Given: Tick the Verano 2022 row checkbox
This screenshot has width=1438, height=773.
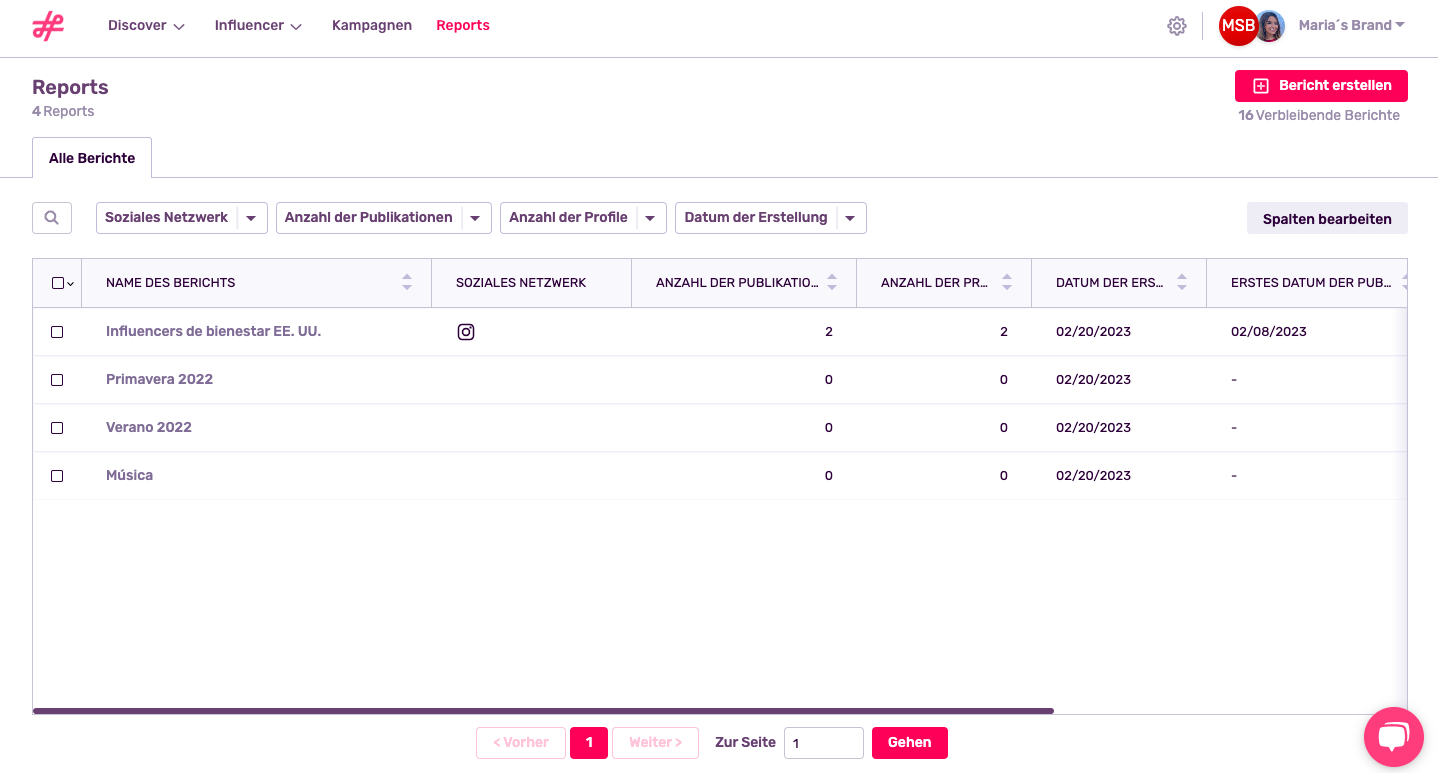Looking at the screenshot, I should tap(57, 428).
